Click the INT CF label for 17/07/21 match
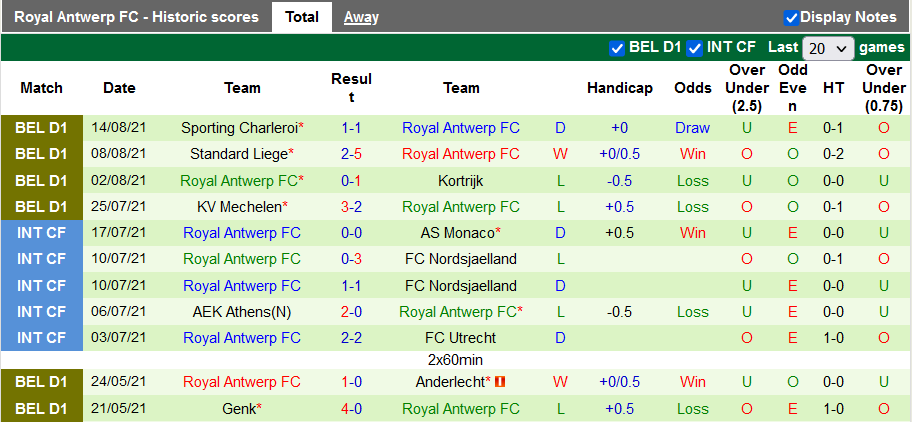Image resolution: width=912 pixels, height=422 pixels. (x=42, y=233)
